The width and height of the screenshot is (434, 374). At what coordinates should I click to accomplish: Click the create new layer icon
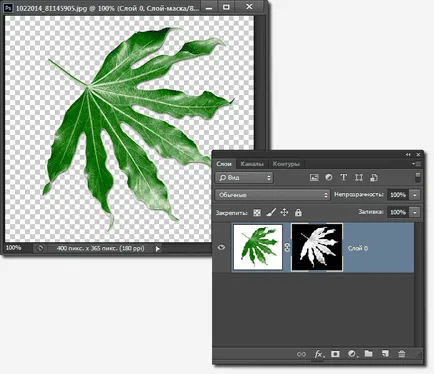385,354
